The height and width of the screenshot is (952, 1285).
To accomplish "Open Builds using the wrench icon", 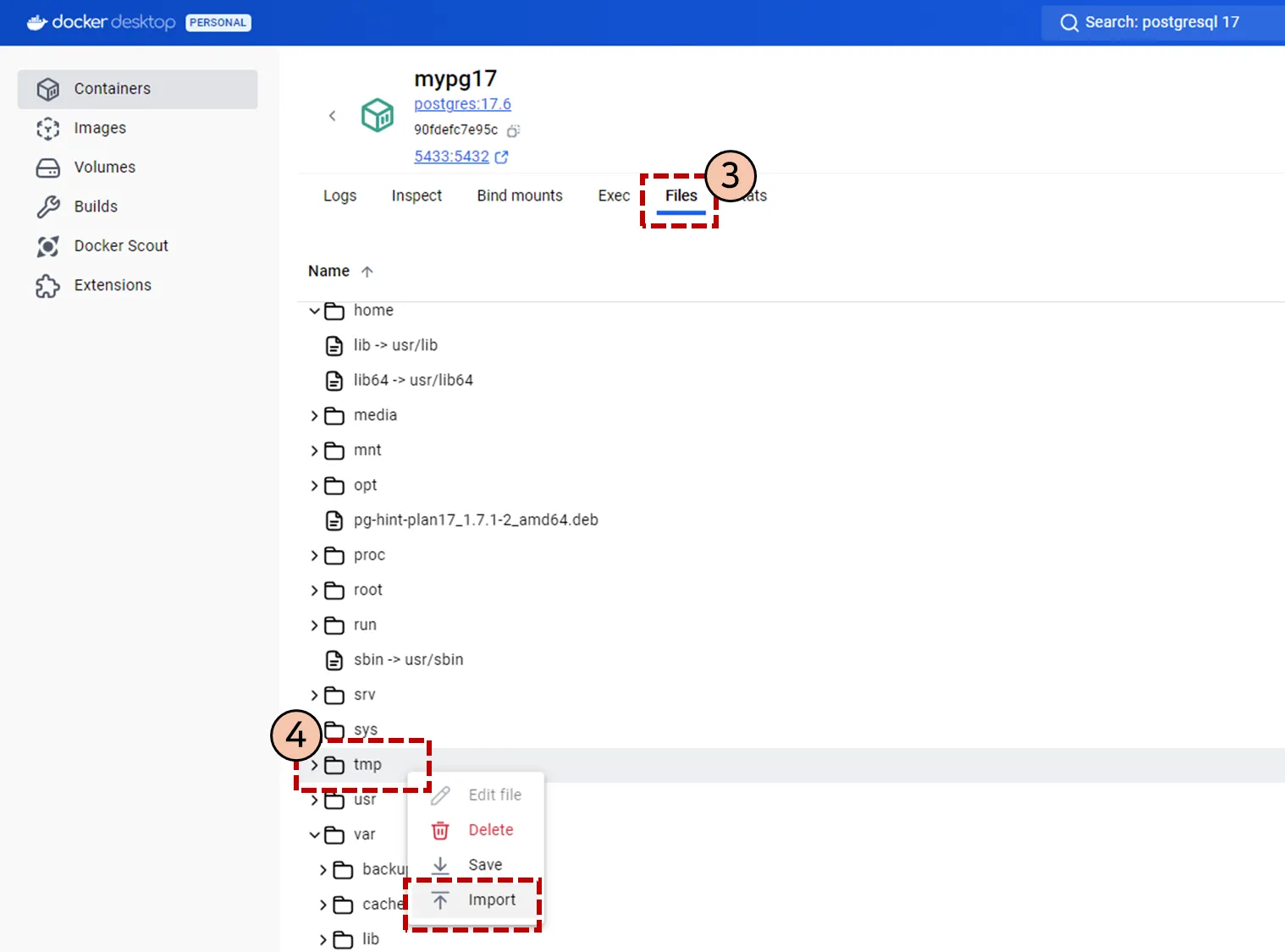I will [x=48, y=206].
